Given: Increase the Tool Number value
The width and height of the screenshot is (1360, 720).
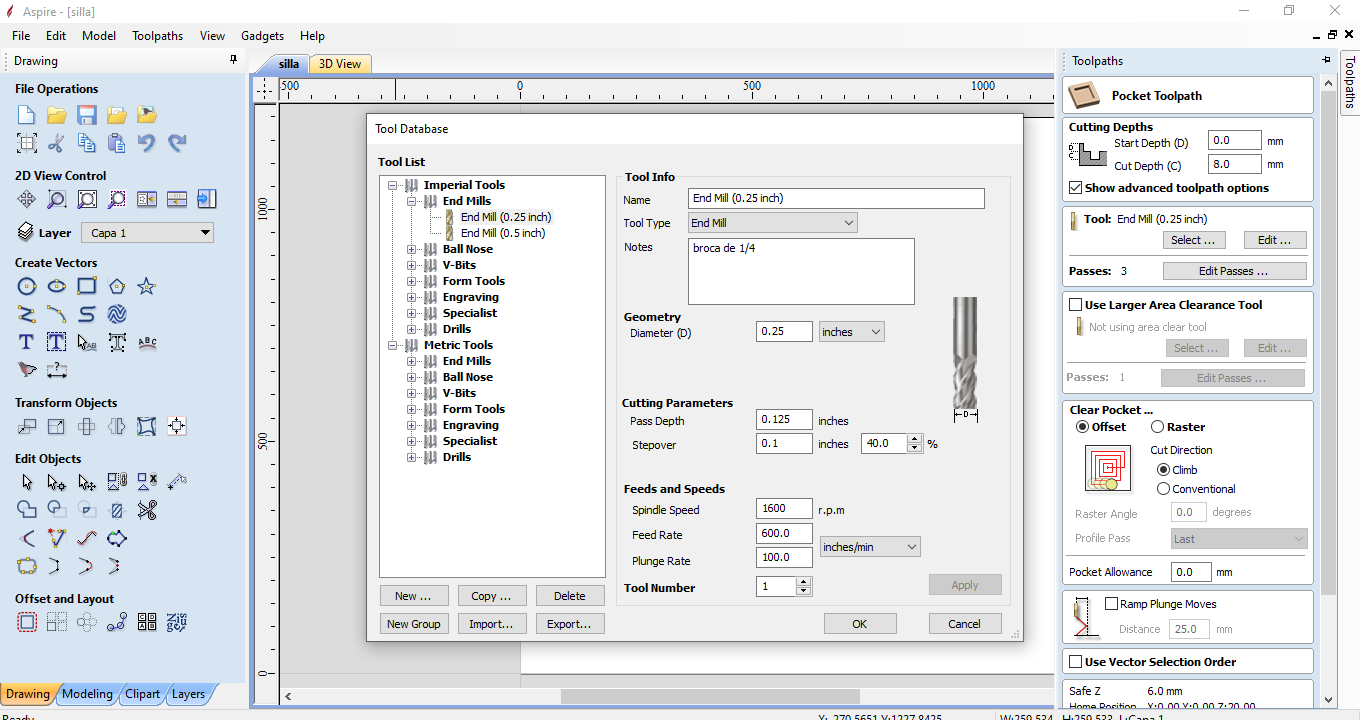Looking at the screenshot, I should pyautogui.click(x=804, y=583).
